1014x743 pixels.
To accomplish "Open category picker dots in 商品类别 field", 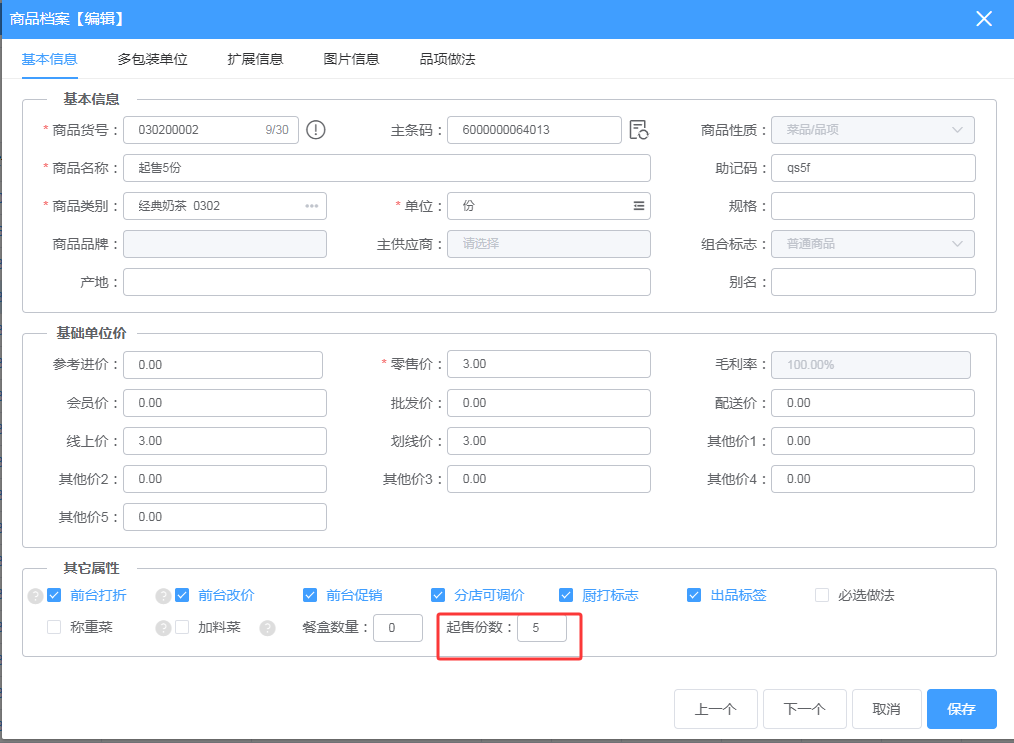I will (x=312, y=206).
